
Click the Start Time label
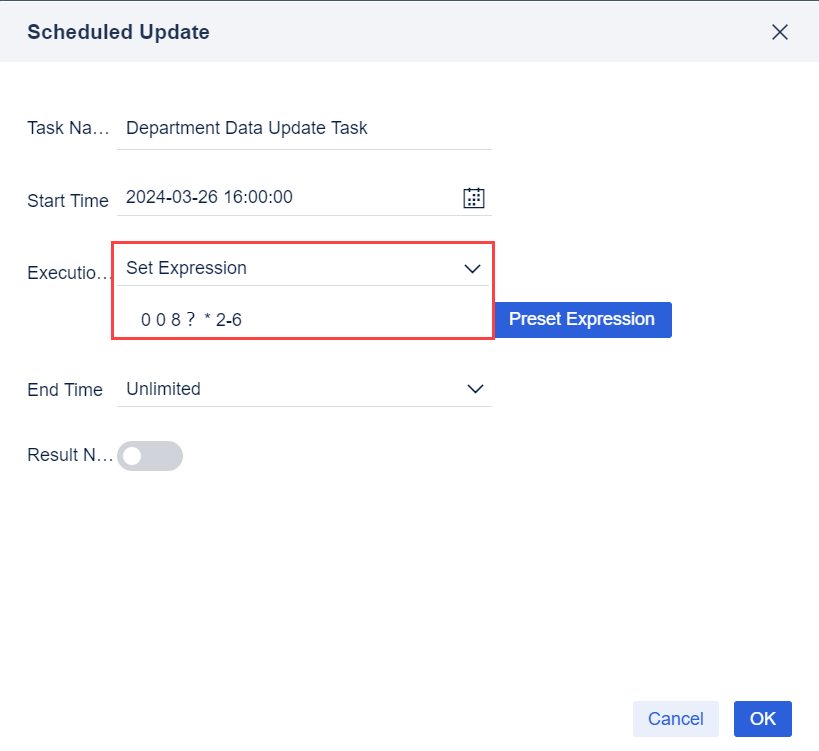point(67,201)
